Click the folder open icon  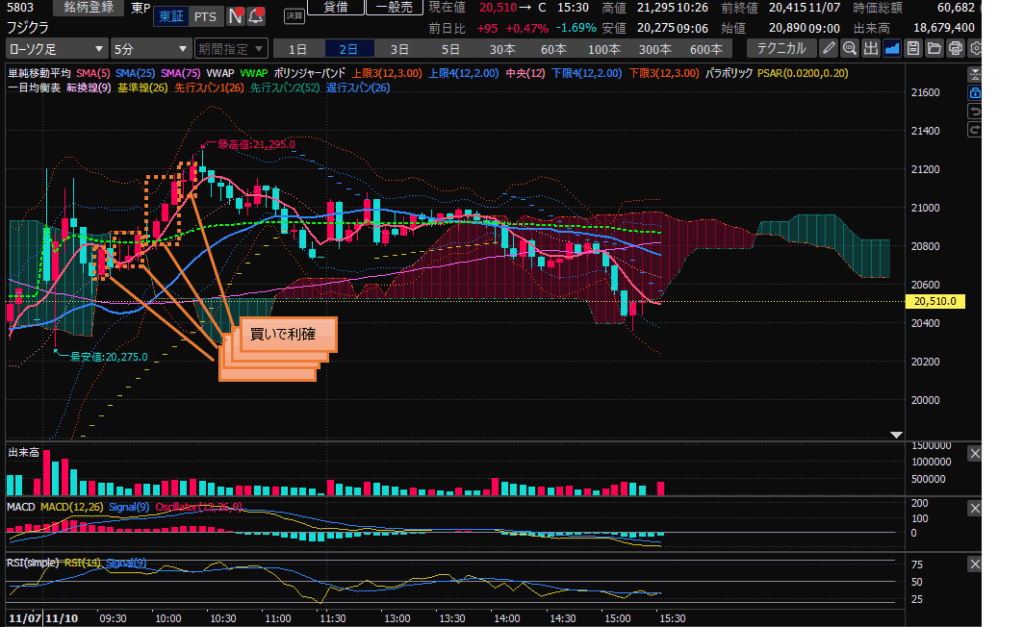pos(934,48)
